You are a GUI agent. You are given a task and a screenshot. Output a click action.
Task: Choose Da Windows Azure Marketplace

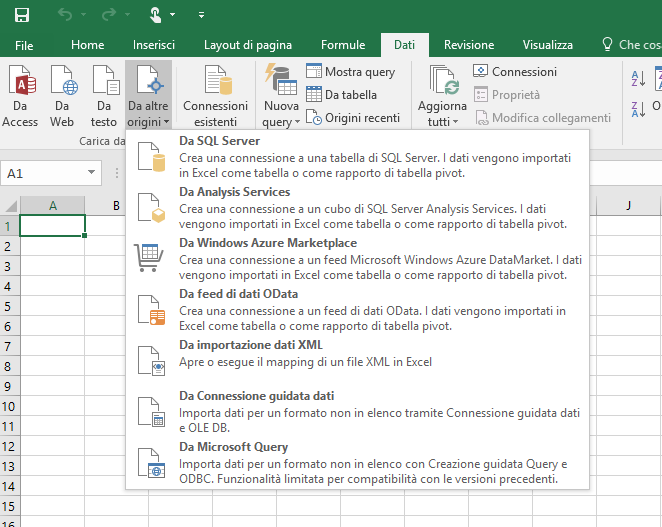pyautogui.click(x=357, y=258)
